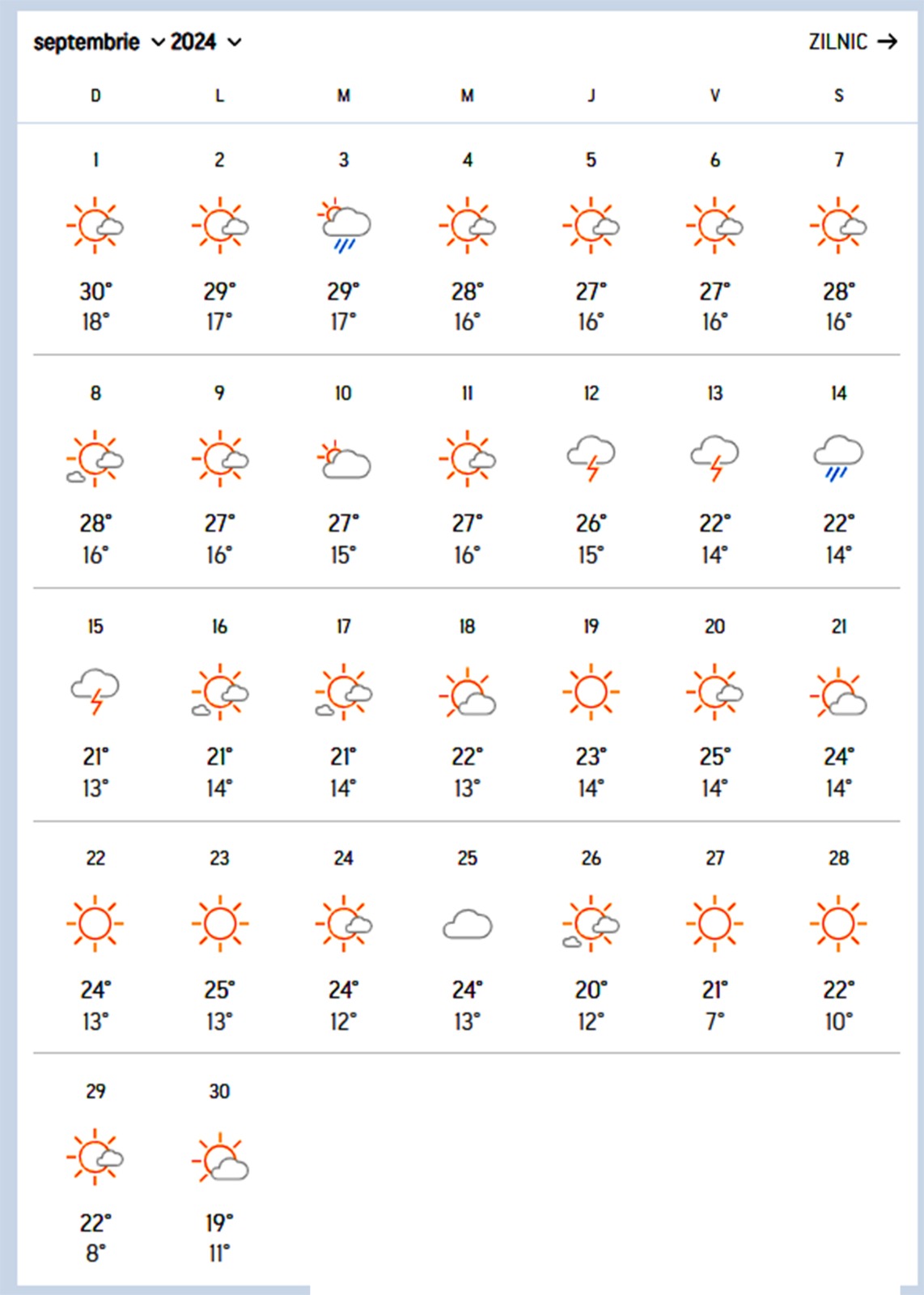924x1295 pixels.
Task: Select the sunny icon on September 27
Action: pyautogui.click(x=714, y=923)
